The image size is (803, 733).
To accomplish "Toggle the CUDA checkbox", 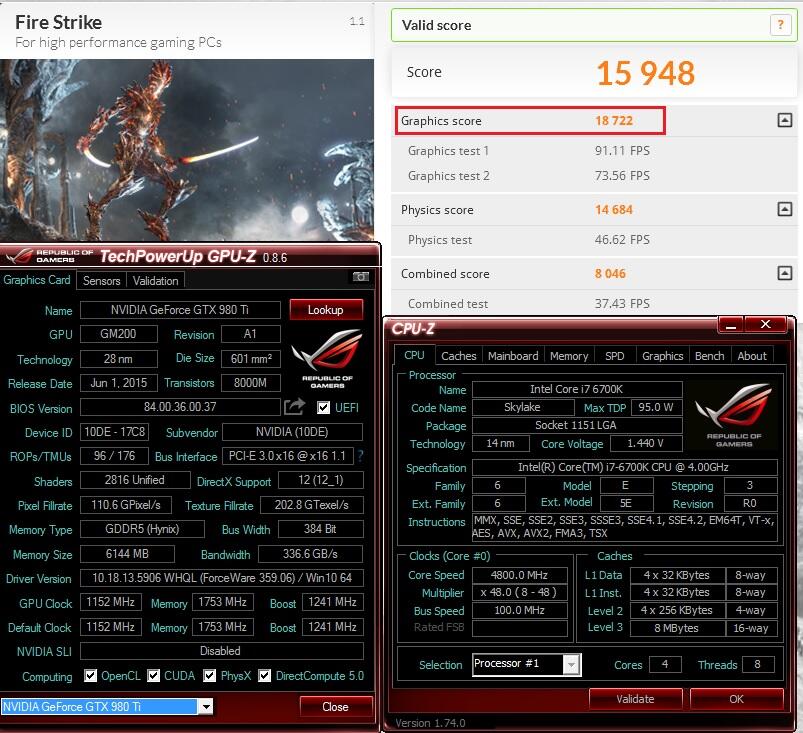I will point(153,676).
